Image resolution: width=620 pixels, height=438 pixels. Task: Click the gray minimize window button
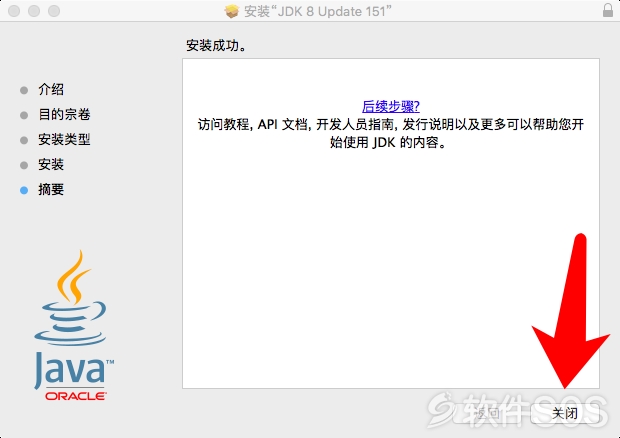[34, 11]
